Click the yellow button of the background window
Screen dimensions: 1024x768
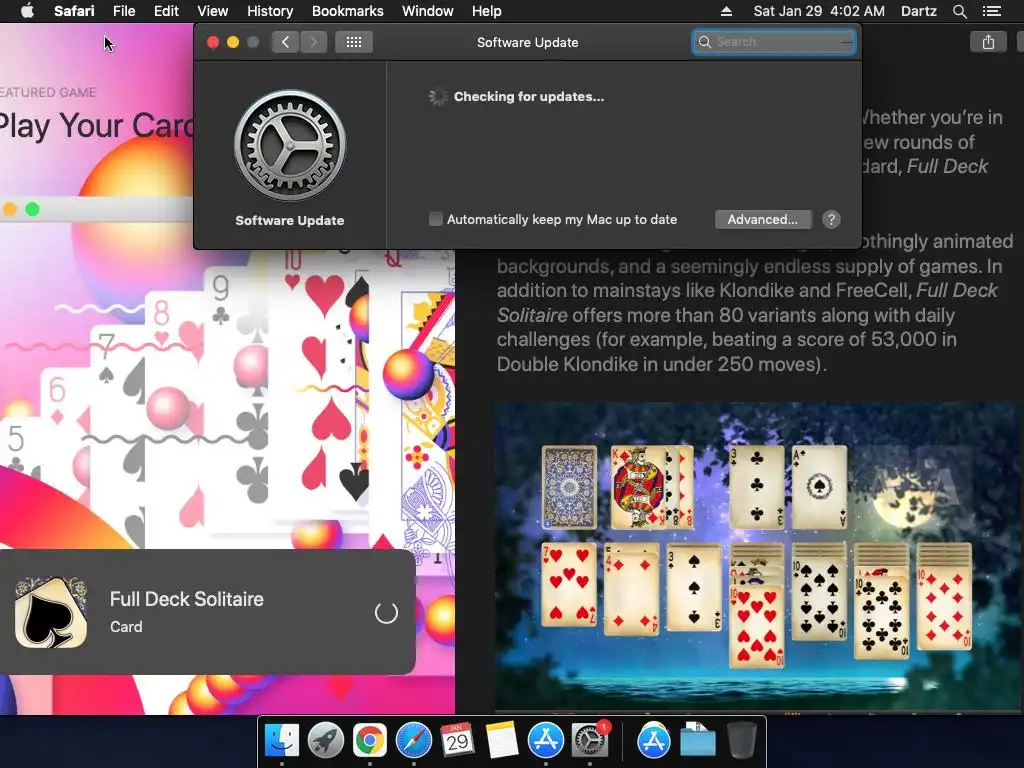coord(10,210)
